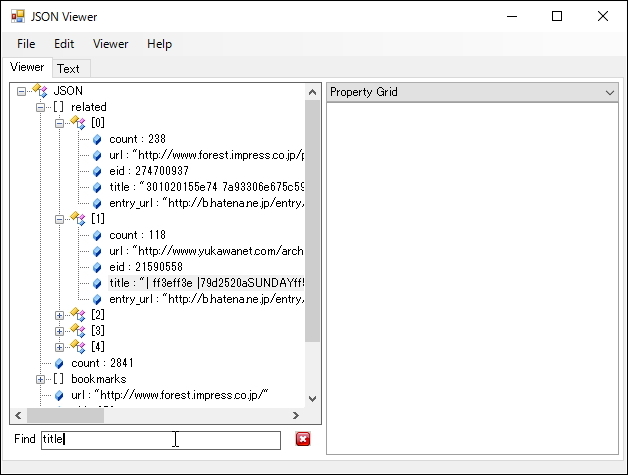Viewport: 628px width, 475px height.
Task: Select the 'related' tree node
Action: (89, 107)
